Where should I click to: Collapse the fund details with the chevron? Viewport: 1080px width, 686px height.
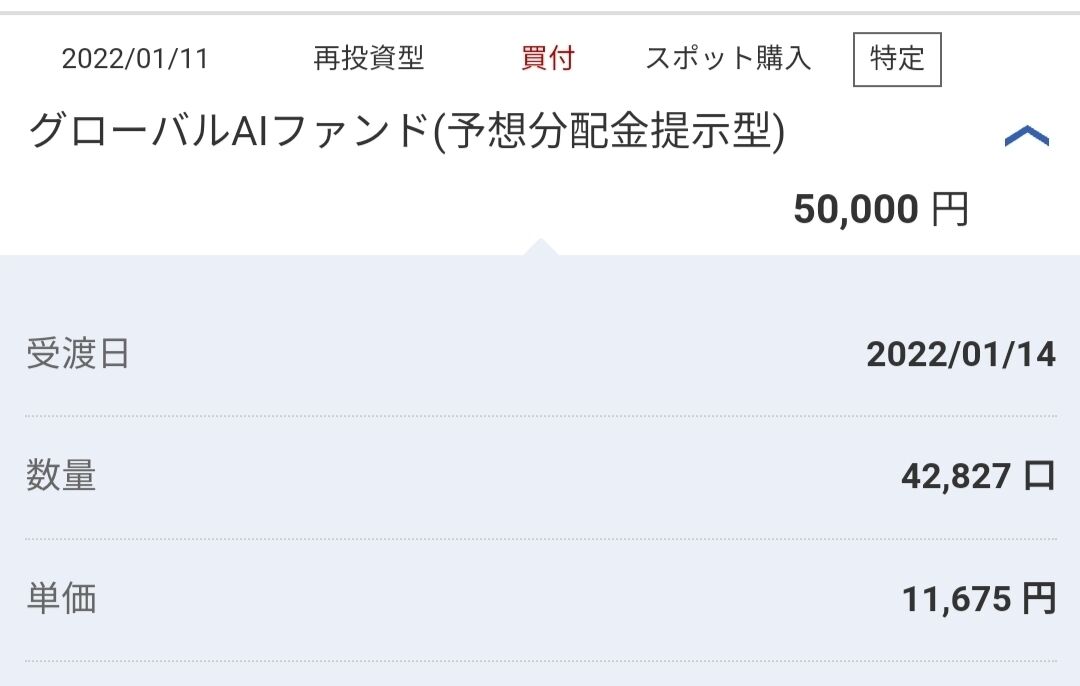1026,137
